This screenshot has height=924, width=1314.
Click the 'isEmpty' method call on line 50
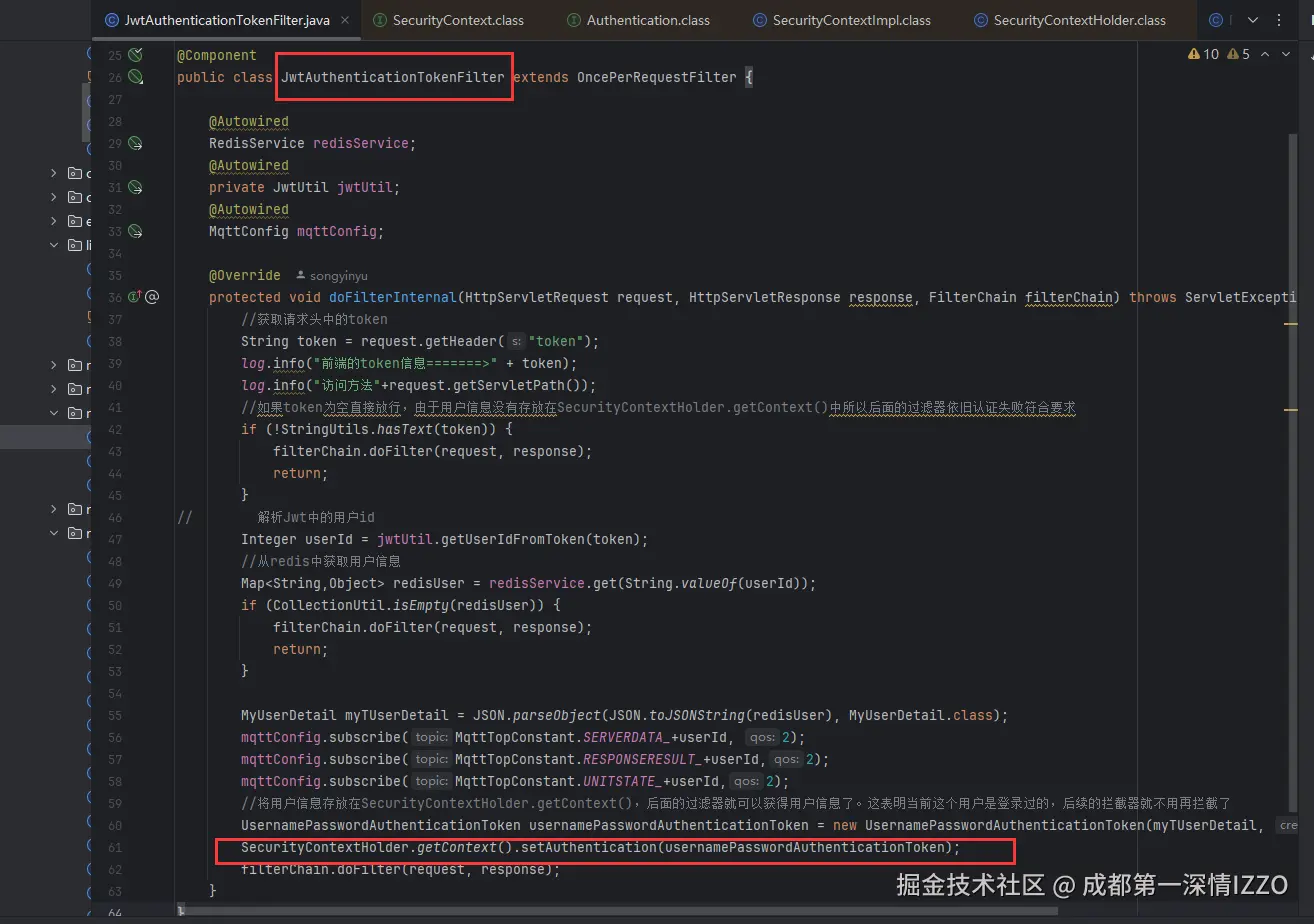(x=420, y=605)
